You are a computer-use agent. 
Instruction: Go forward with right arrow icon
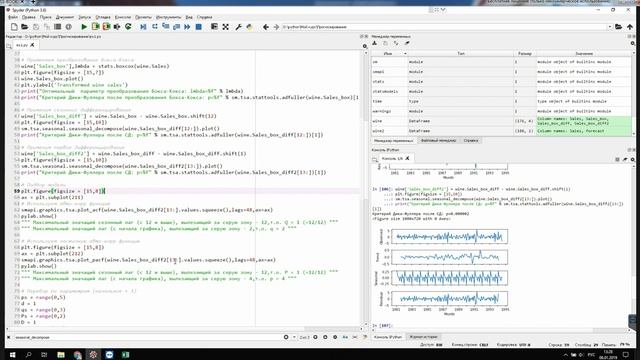point(276,27)
